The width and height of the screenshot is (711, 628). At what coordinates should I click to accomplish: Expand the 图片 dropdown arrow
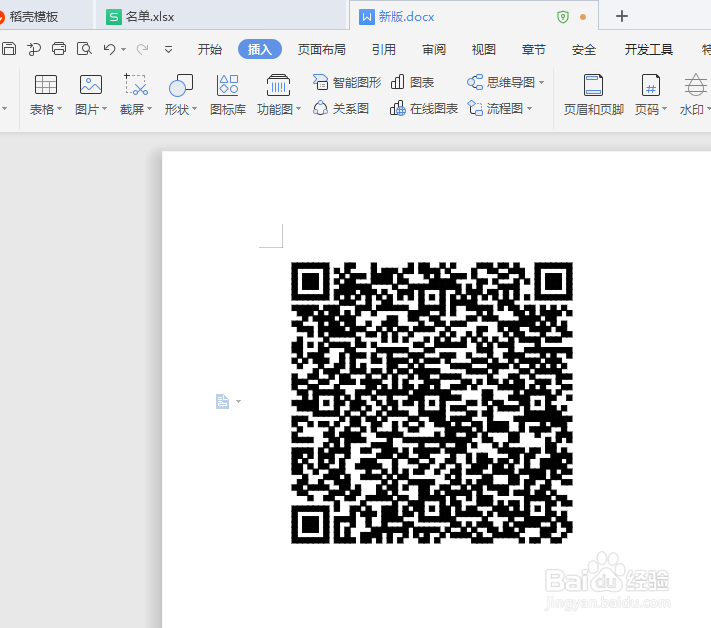(104, 109)
